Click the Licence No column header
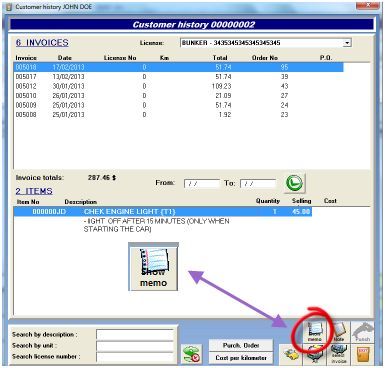 pyautogui.click(x=120, y=58)
